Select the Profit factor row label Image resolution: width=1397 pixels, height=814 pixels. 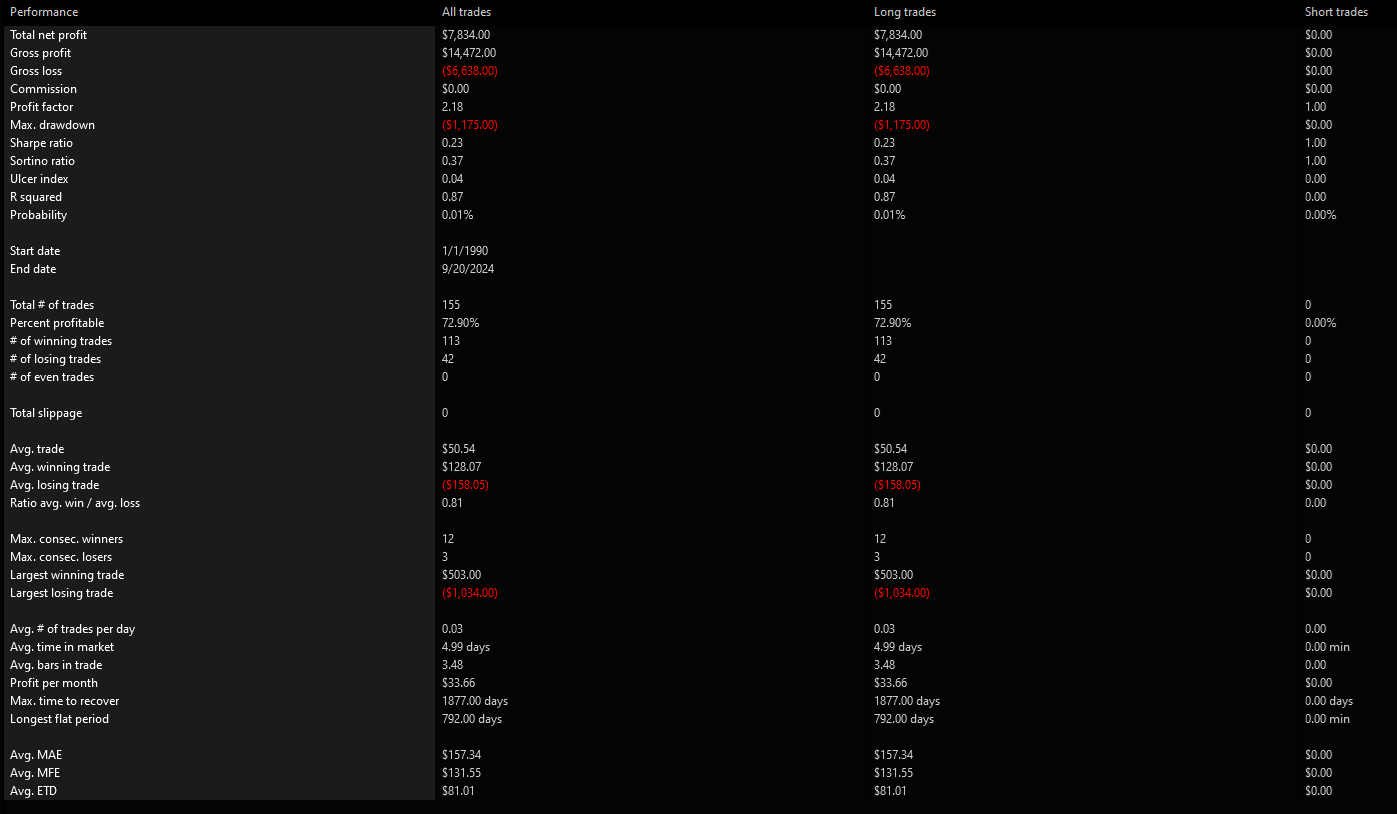click(41, 107)
